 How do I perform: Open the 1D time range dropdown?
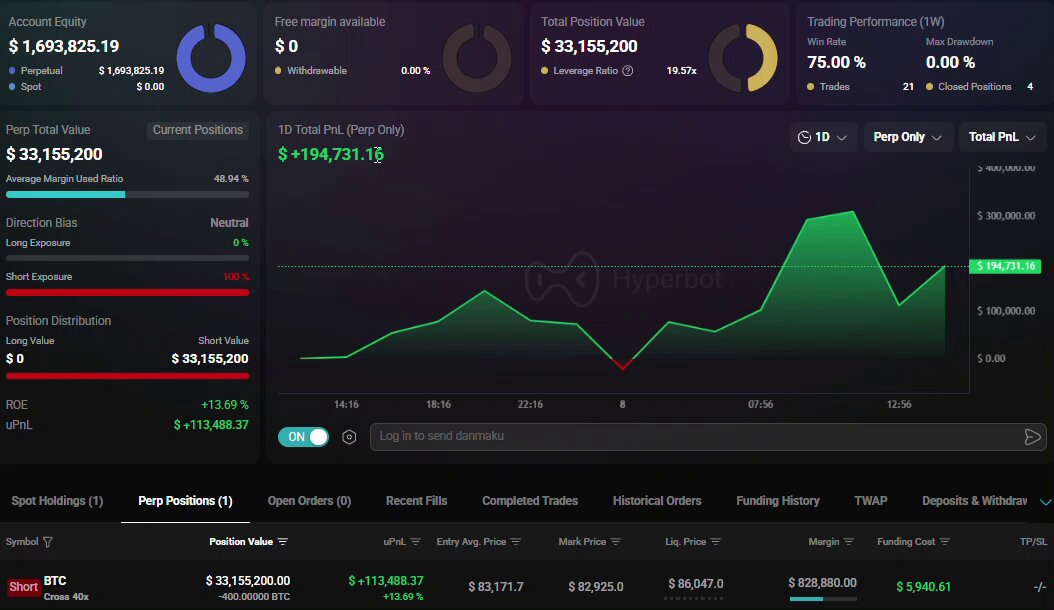click(x=822, y=137)
